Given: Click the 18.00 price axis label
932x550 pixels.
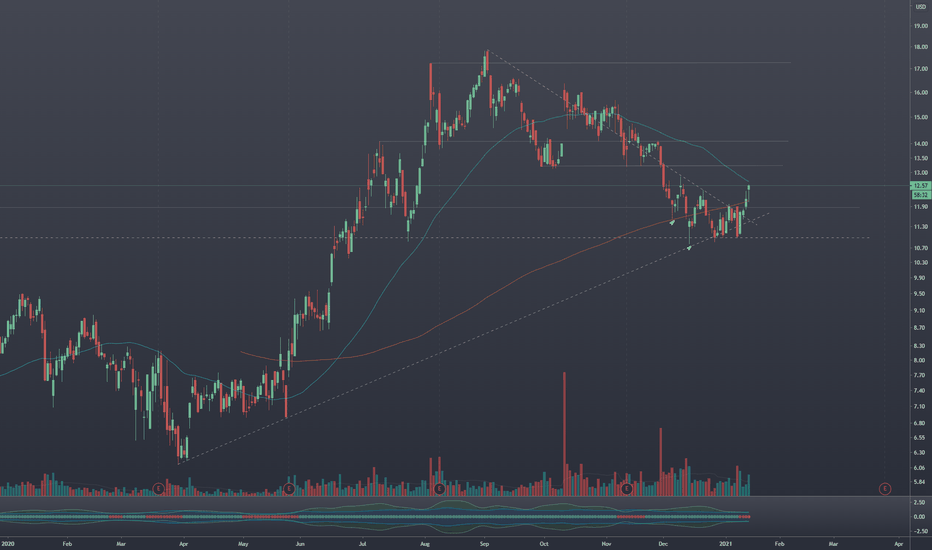Looking at the screenshot, I should coord(921,47).
